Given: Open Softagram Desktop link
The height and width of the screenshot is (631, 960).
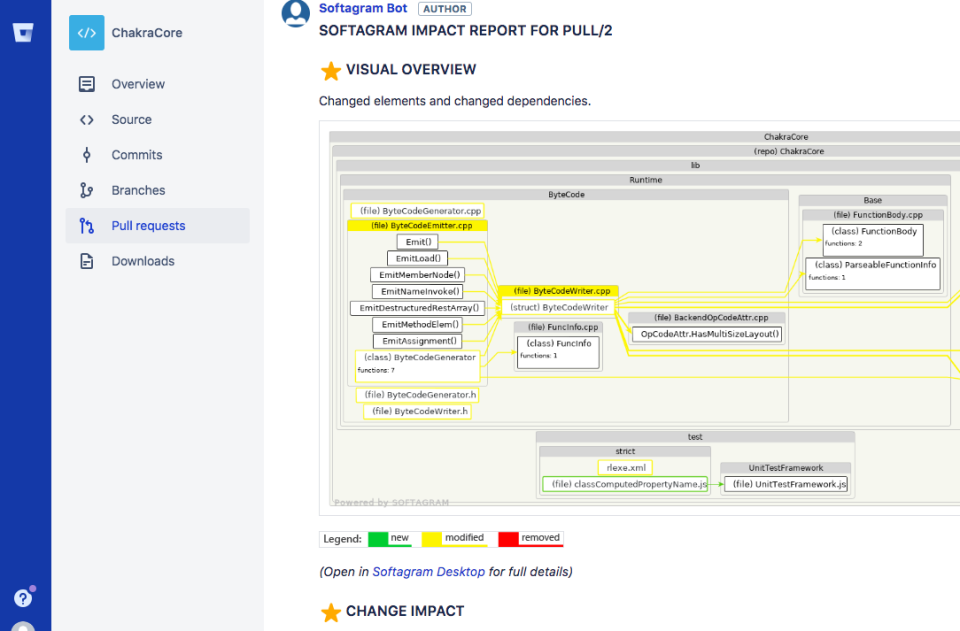Looking at the screenshot, I should click(428, 571).
